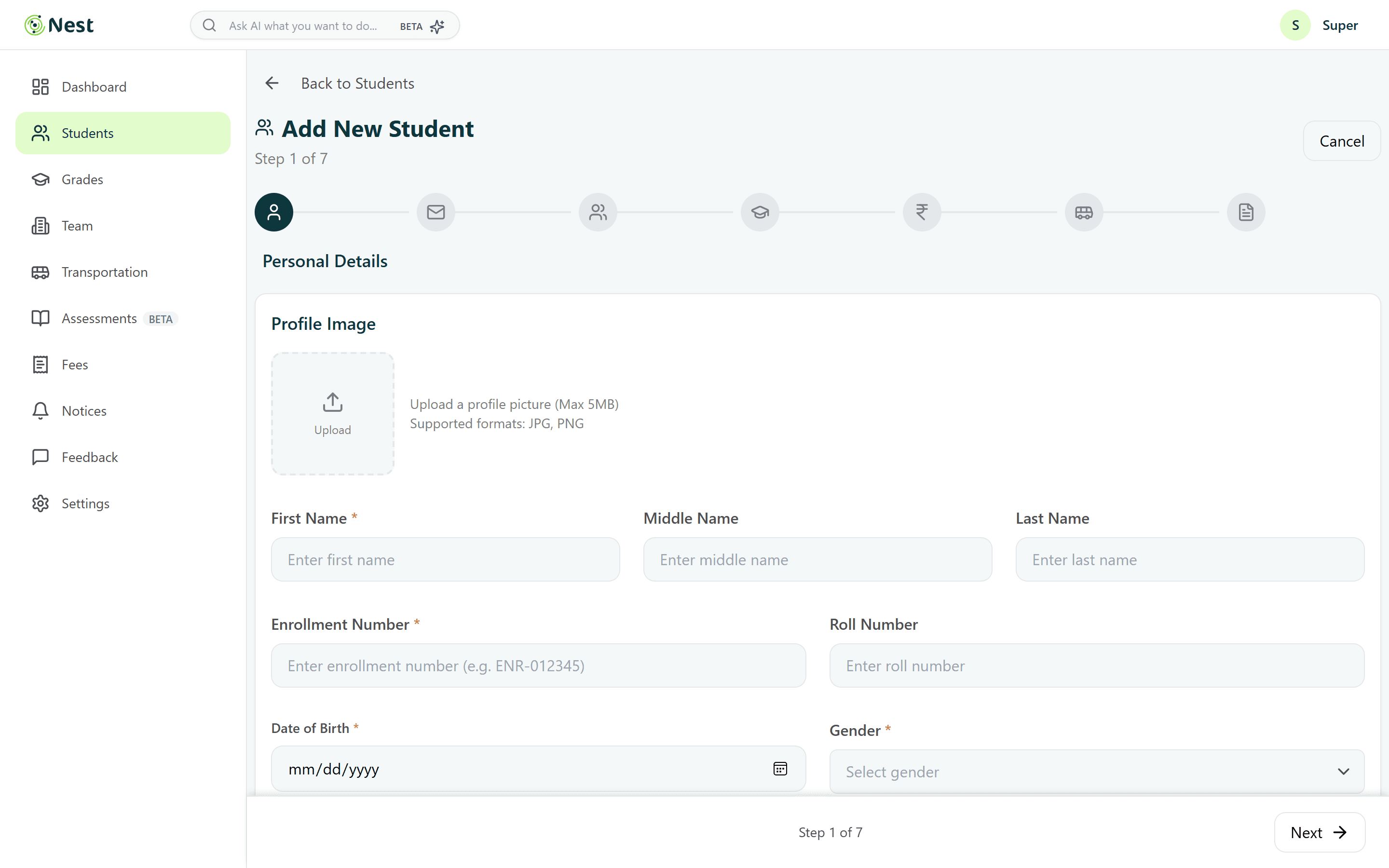The height and width of the screenshot is (868, 1389).
Task: Click the Fees receipt icon
Action: [x=40, y=365]
